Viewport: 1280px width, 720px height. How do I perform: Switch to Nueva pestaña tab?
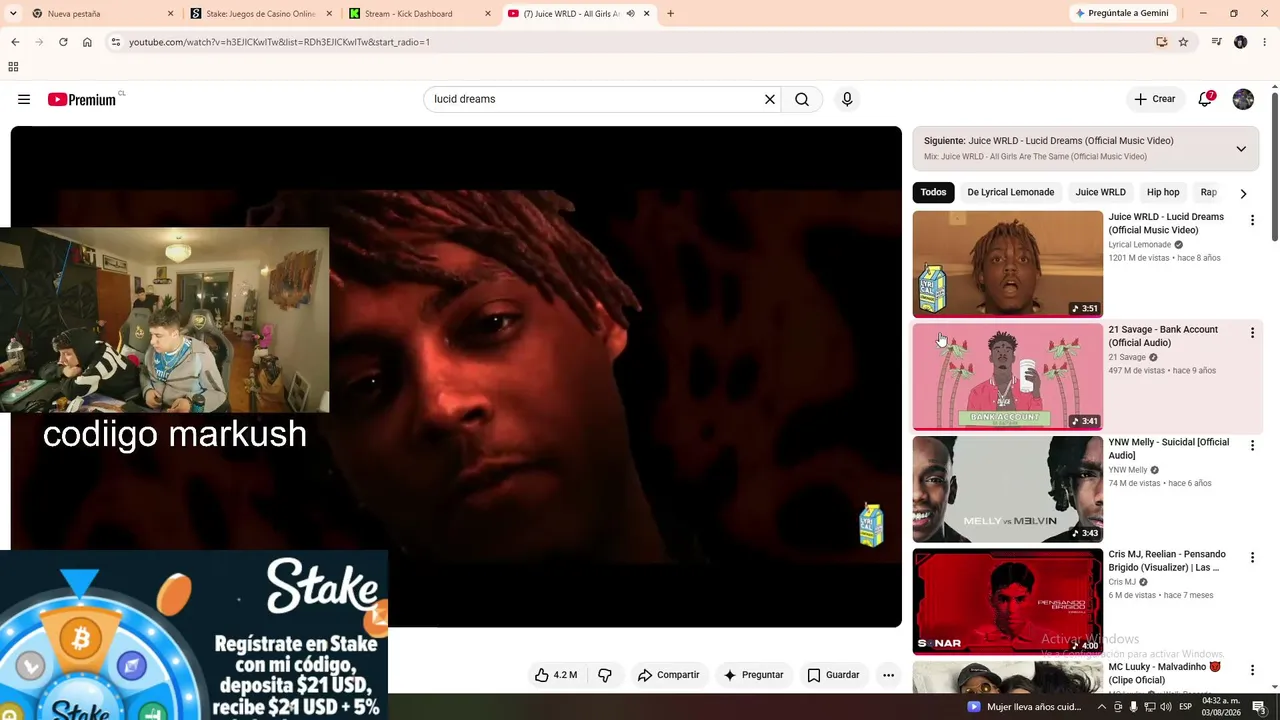[x=103, y=14]
